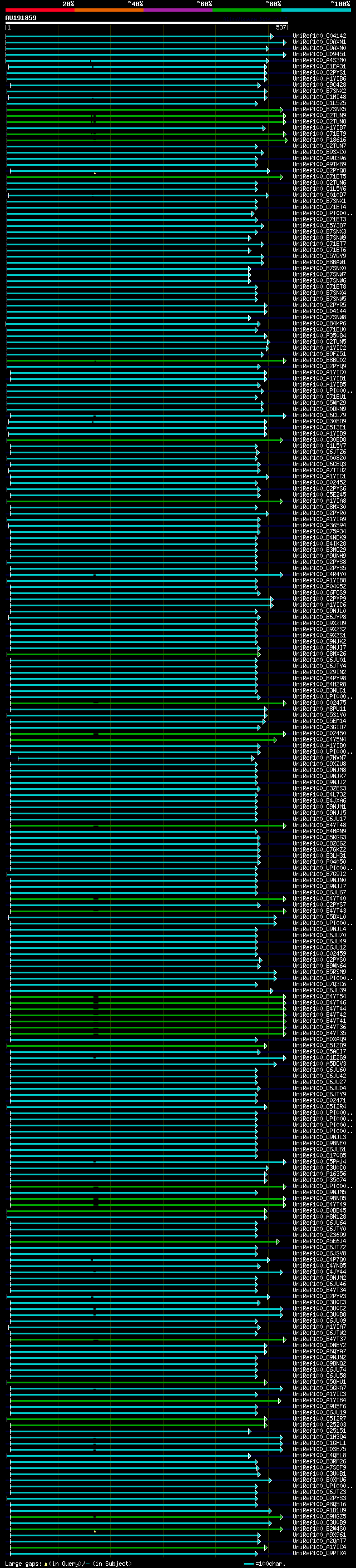
Task: Open hit UniRef100_Q2PYS1
Action: point(319,72)
